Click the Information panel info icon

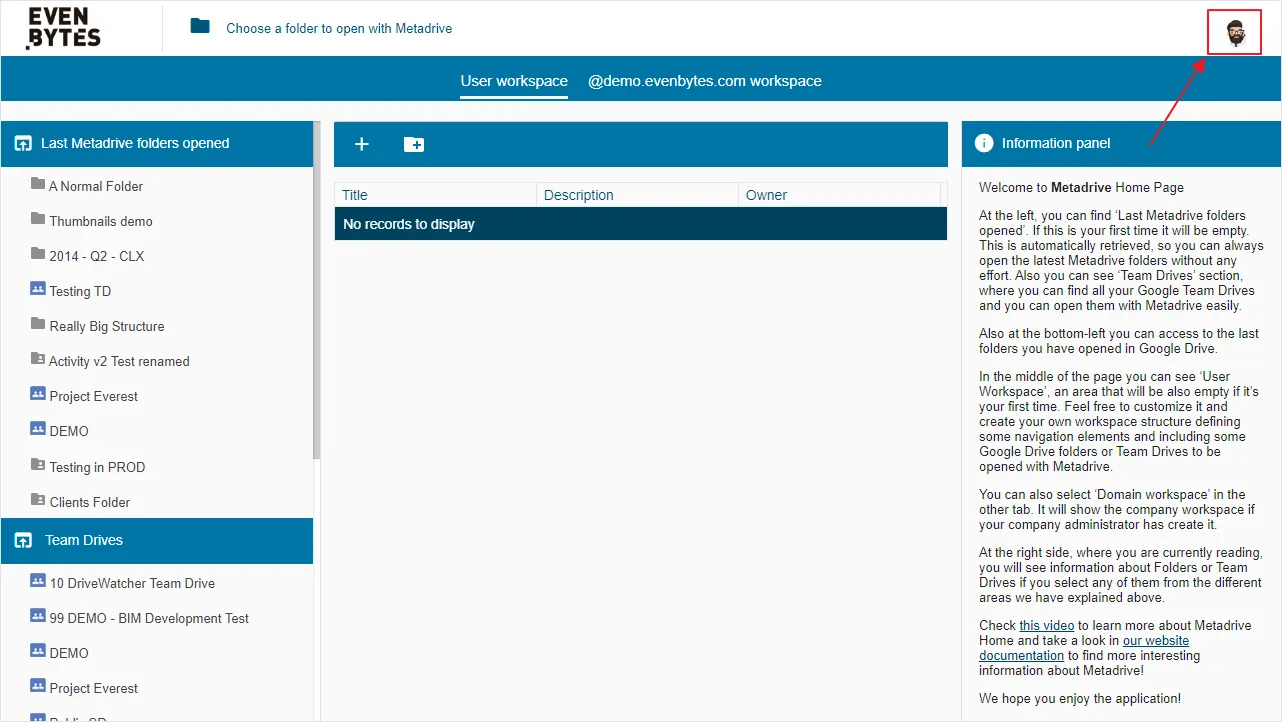984,143
